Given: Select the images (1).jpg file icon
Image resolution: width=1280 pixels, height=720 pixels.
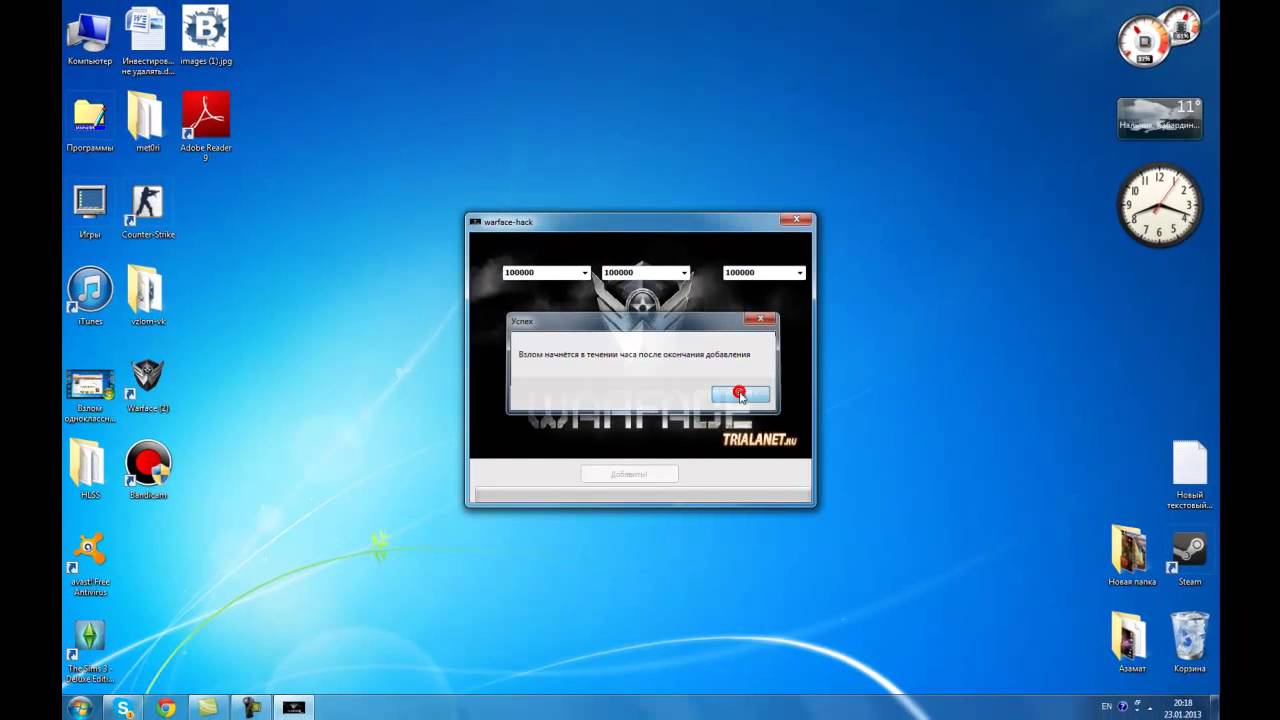Looking at the screenshot, I should (205, 37).
